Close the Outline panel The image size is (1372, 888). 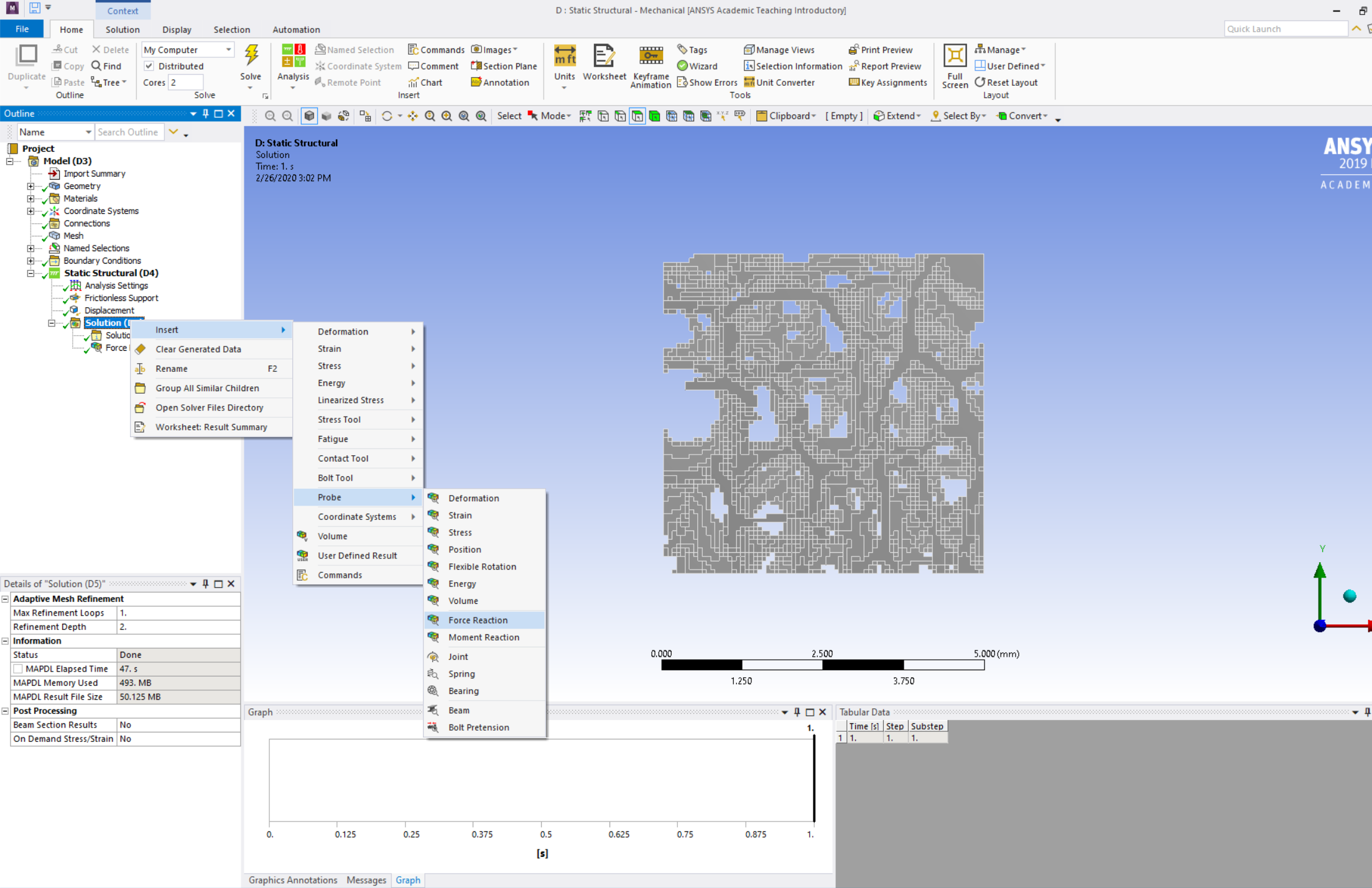click(x=231, y=114)
